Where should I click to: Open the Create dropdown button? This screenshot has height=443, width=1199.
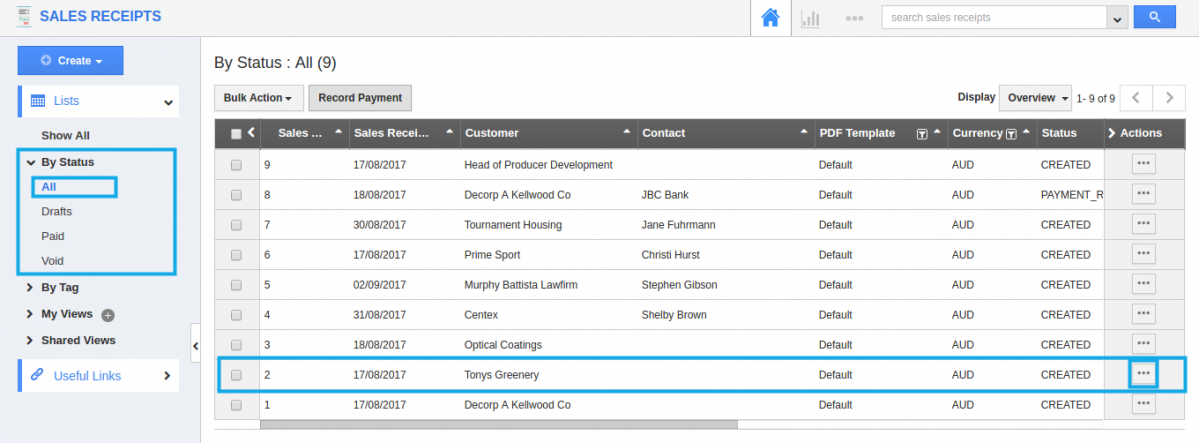tap(70, 61)
